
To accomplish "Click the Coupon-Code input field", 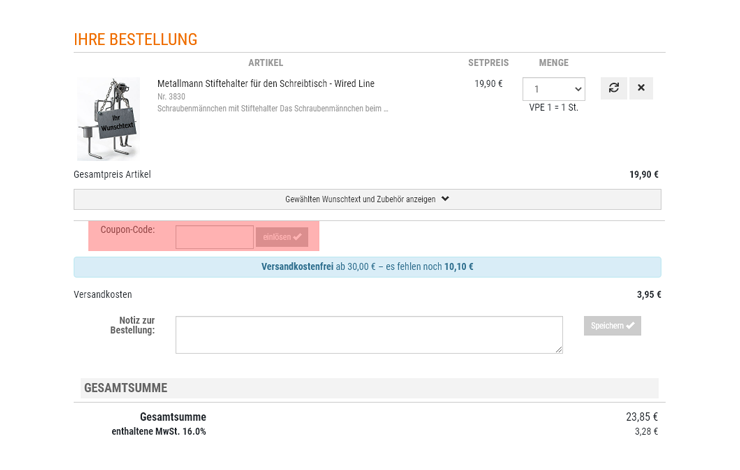I will 214,237.
